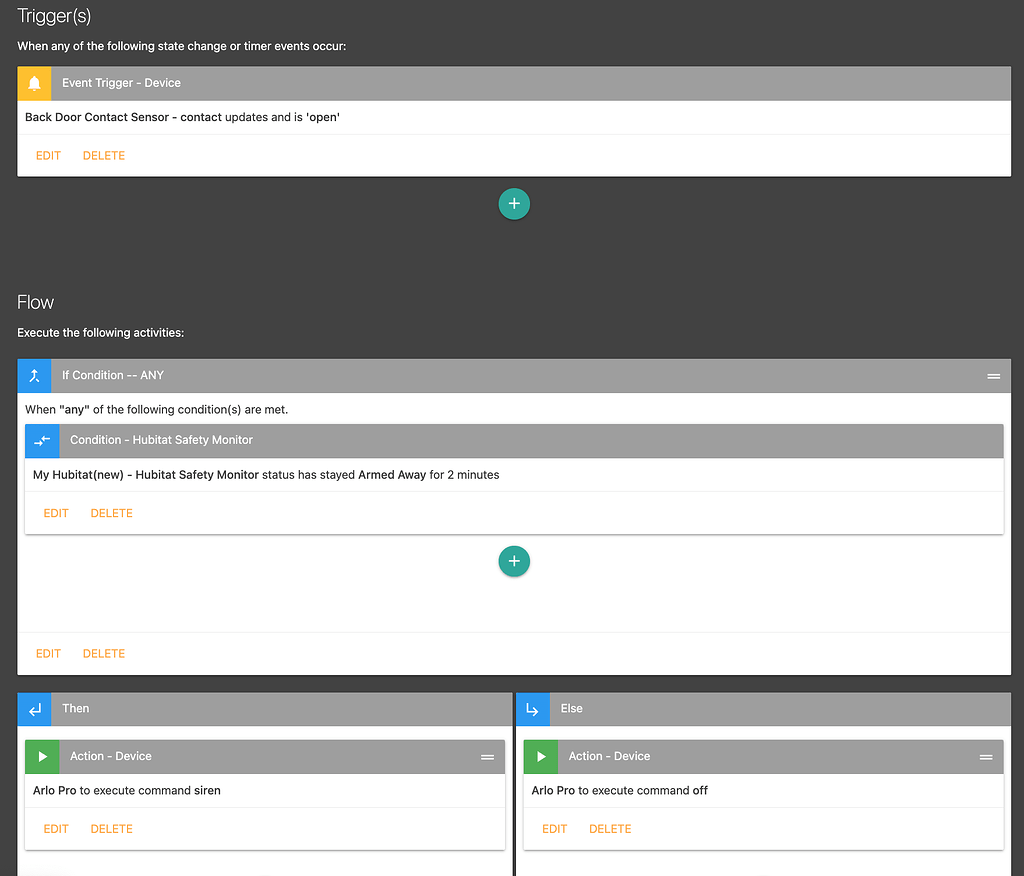Click the green play icon under Then
Image resolution: width=1024 pixels, height=876 pixels.
point(41,757)
